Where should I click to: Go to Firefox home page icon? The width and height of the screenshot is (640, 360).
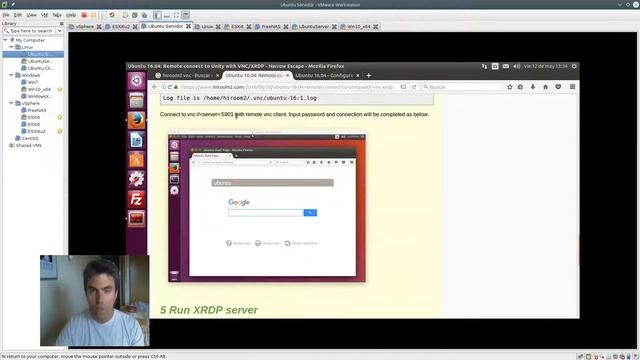545,87
